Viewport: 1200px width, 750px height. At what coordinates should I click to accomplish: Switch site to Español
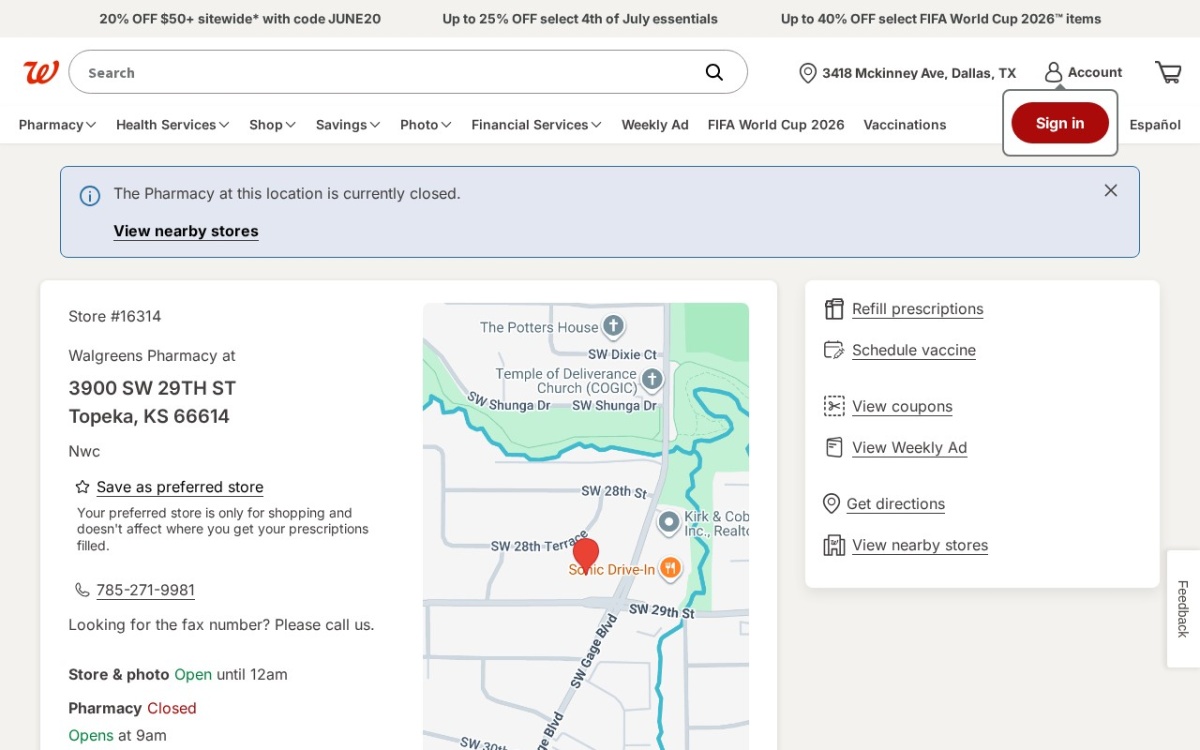[1155, 125]
